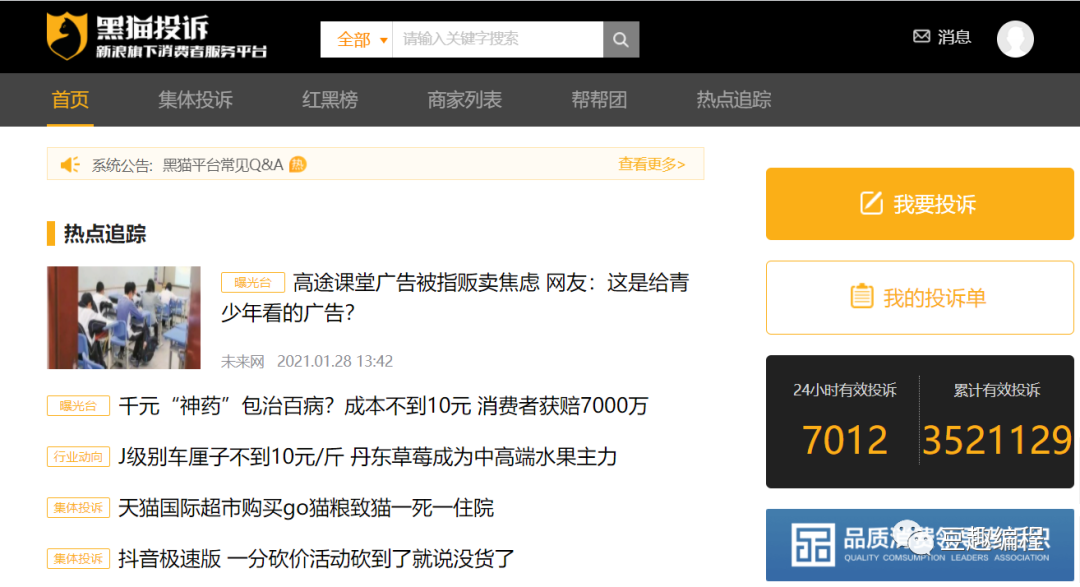Viewport: 1080px width, 587px height.
Task: Open J级别车厘子不到10元/斤 article
Action: 367,457
